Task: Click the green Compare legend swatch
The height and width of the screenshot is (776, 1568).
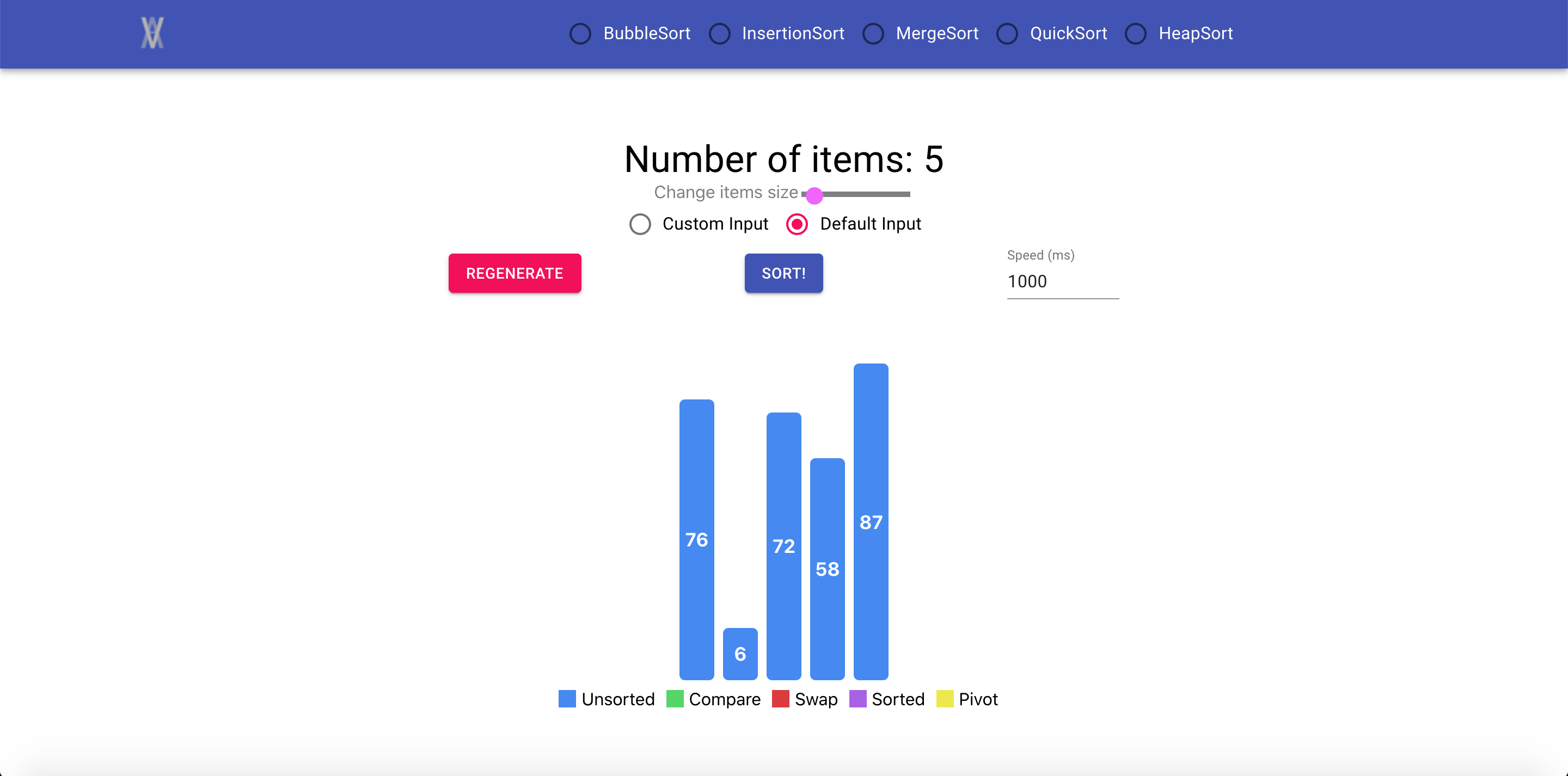Action: coord(675,699)
